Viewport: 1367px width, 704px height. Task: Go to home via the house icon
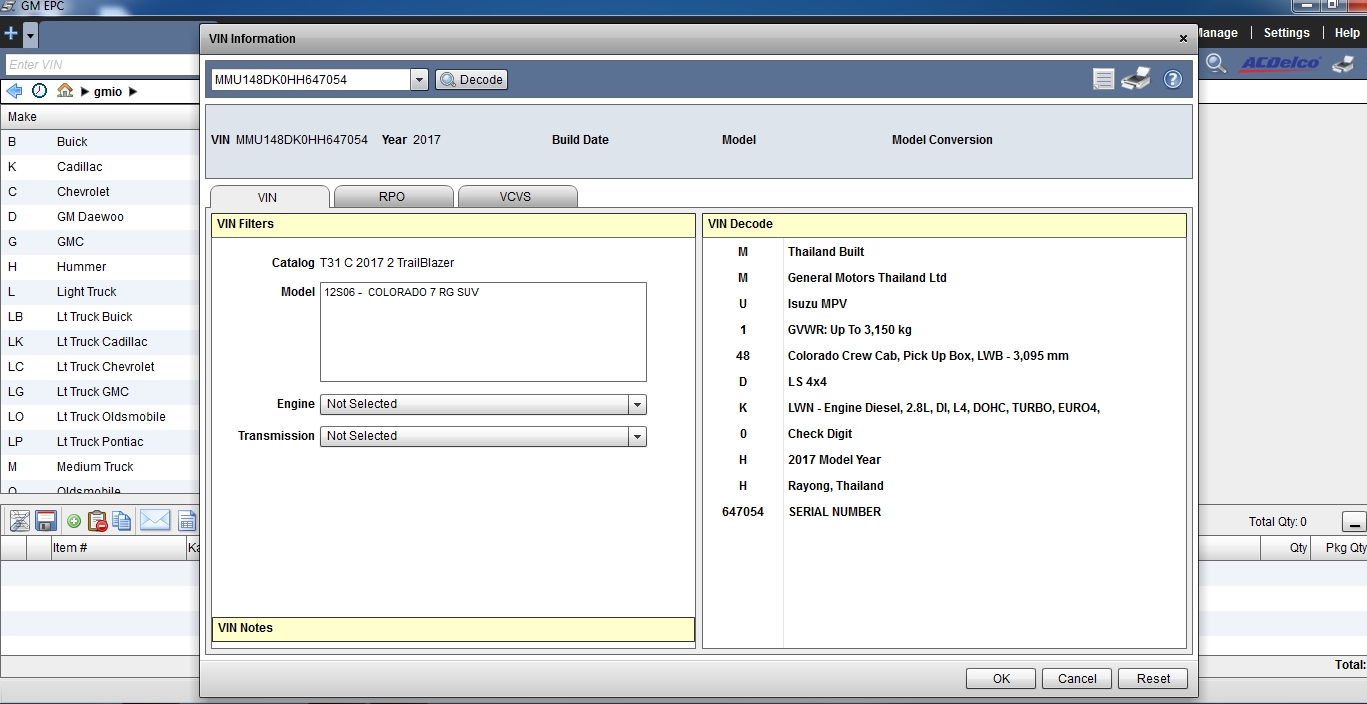coord(65,91)
